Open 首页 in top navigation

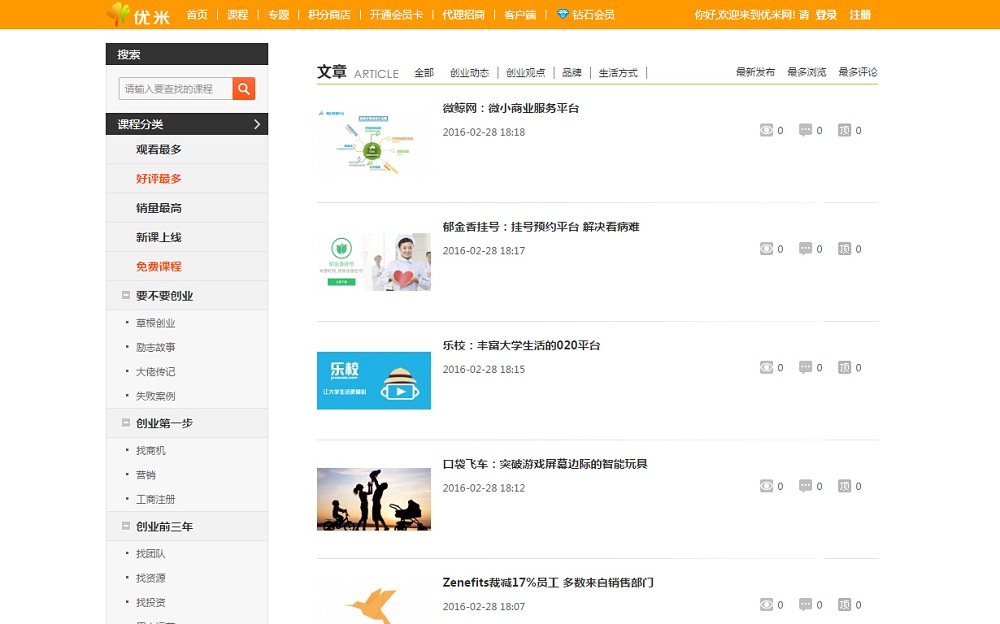(197, 15)
